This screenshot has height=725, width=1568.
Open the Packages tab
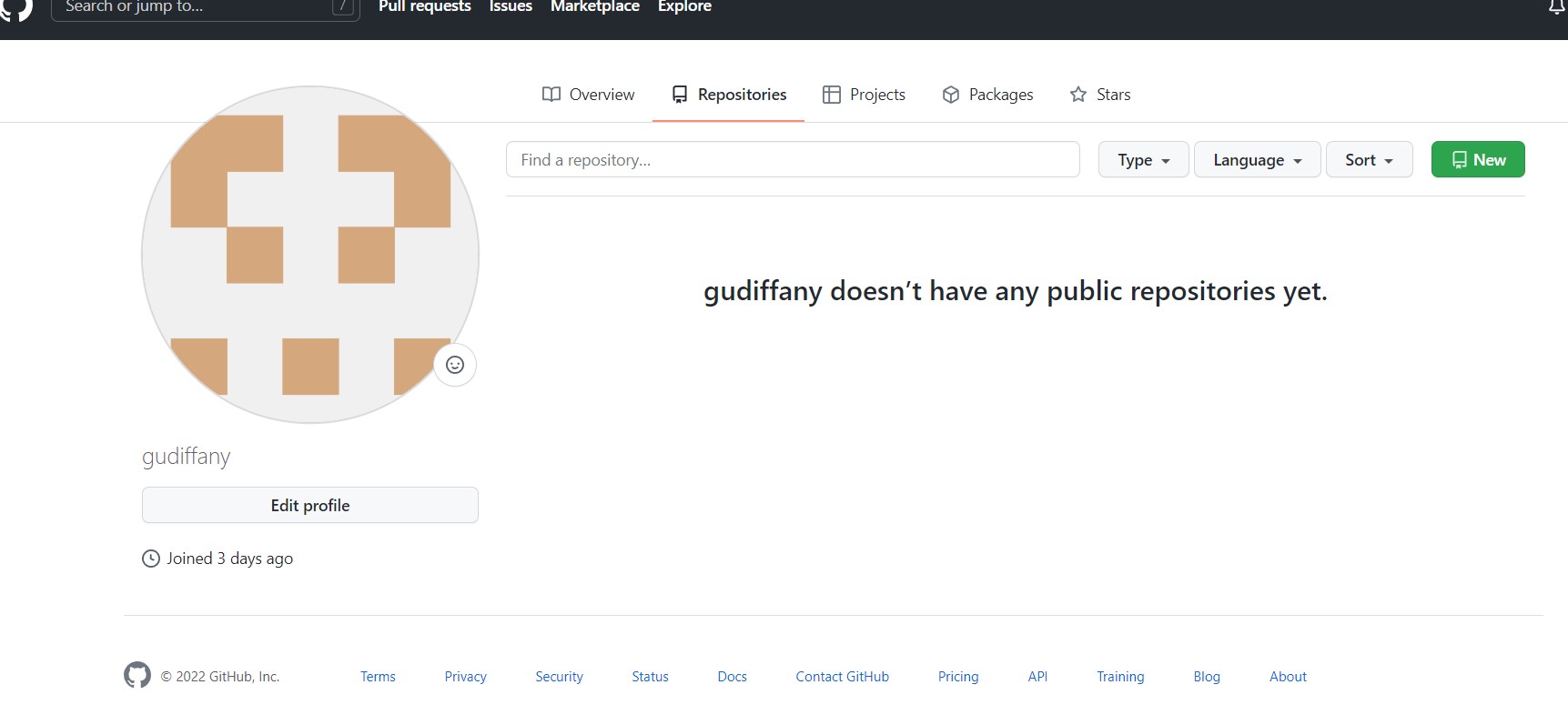pos(987,95)
